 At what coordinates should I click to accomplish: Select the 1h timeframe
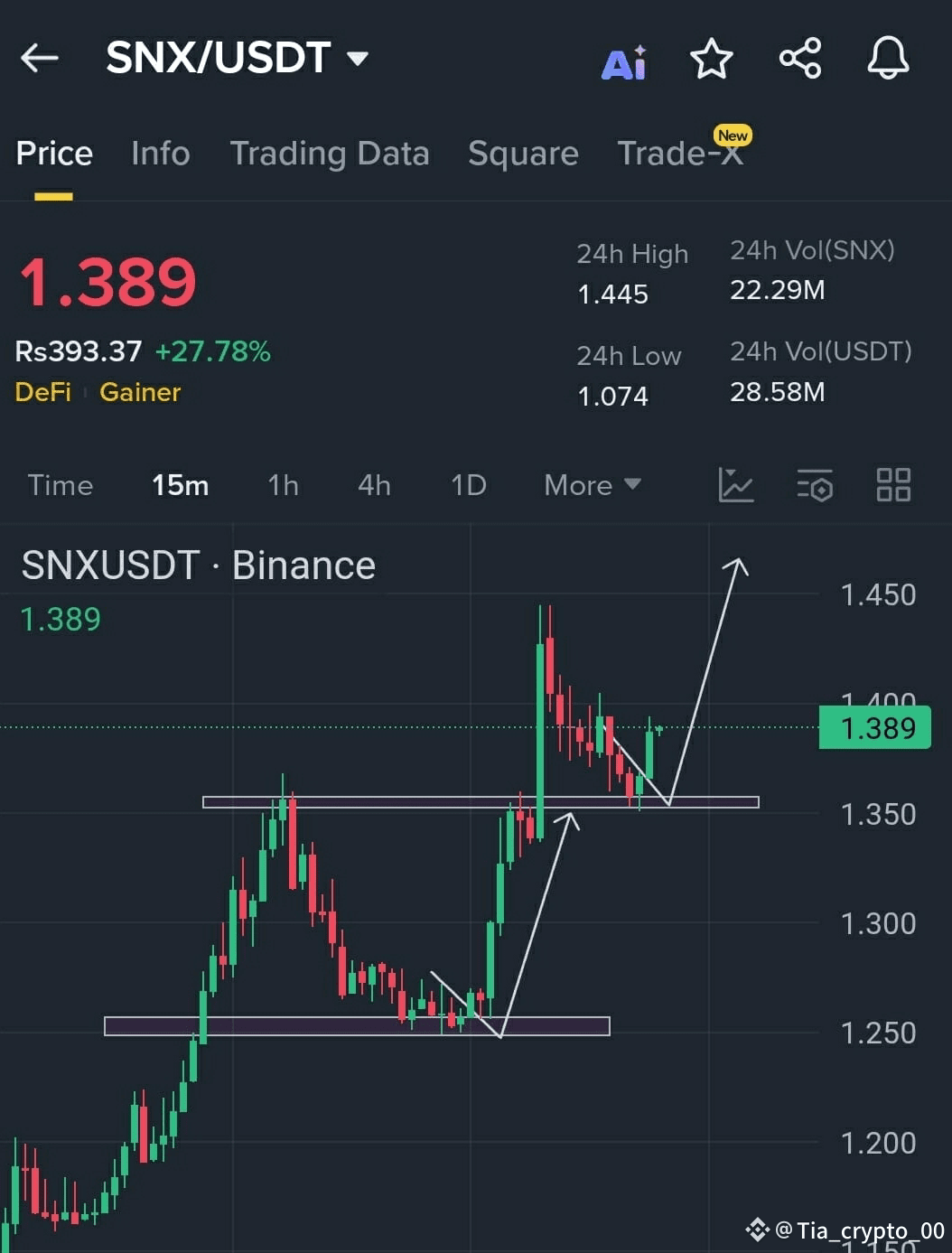[283, 485]
